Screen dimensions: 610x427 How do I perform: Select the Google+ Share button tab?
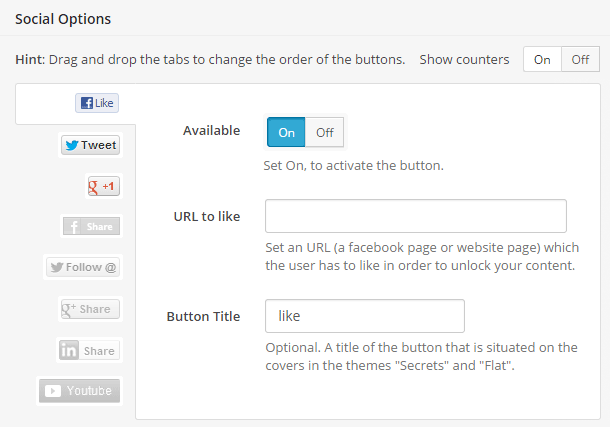coord(89,309)
